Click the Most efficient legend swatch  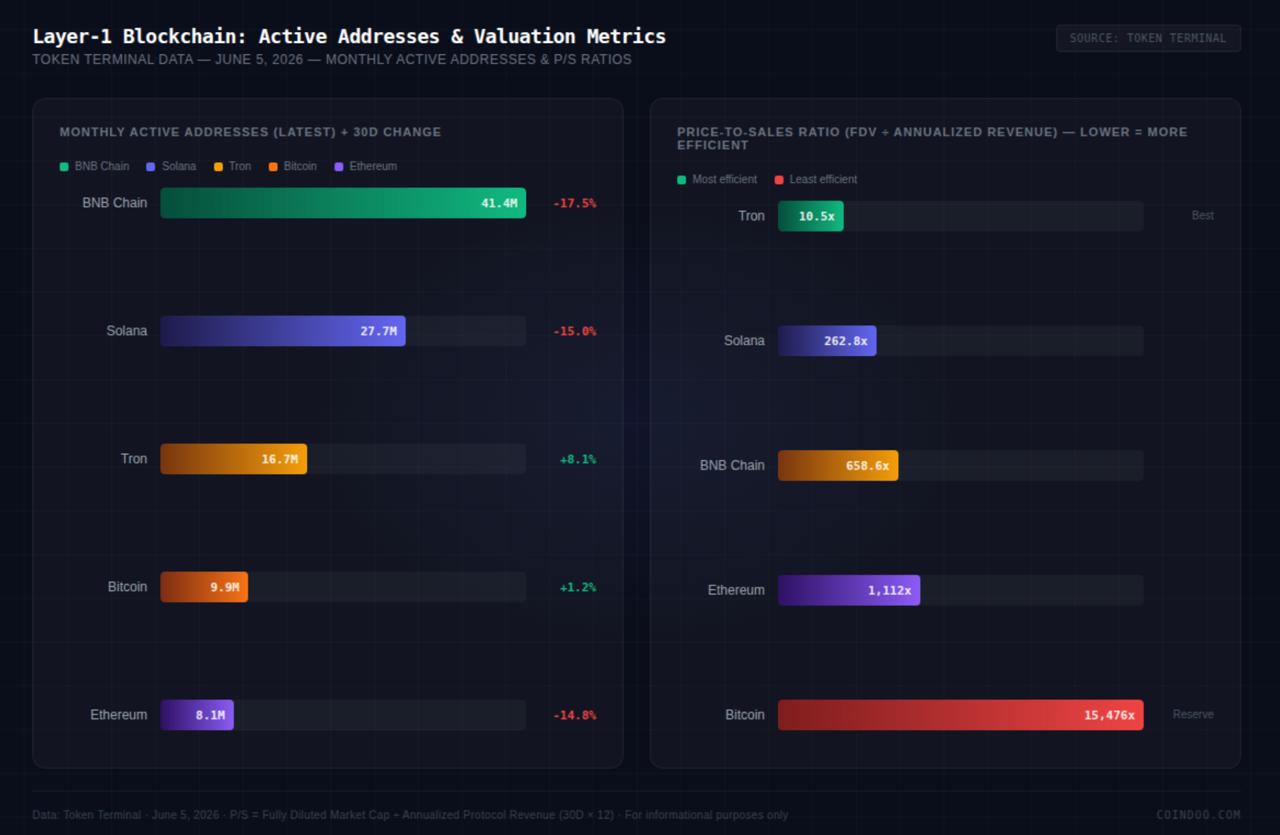pos(682,180)
